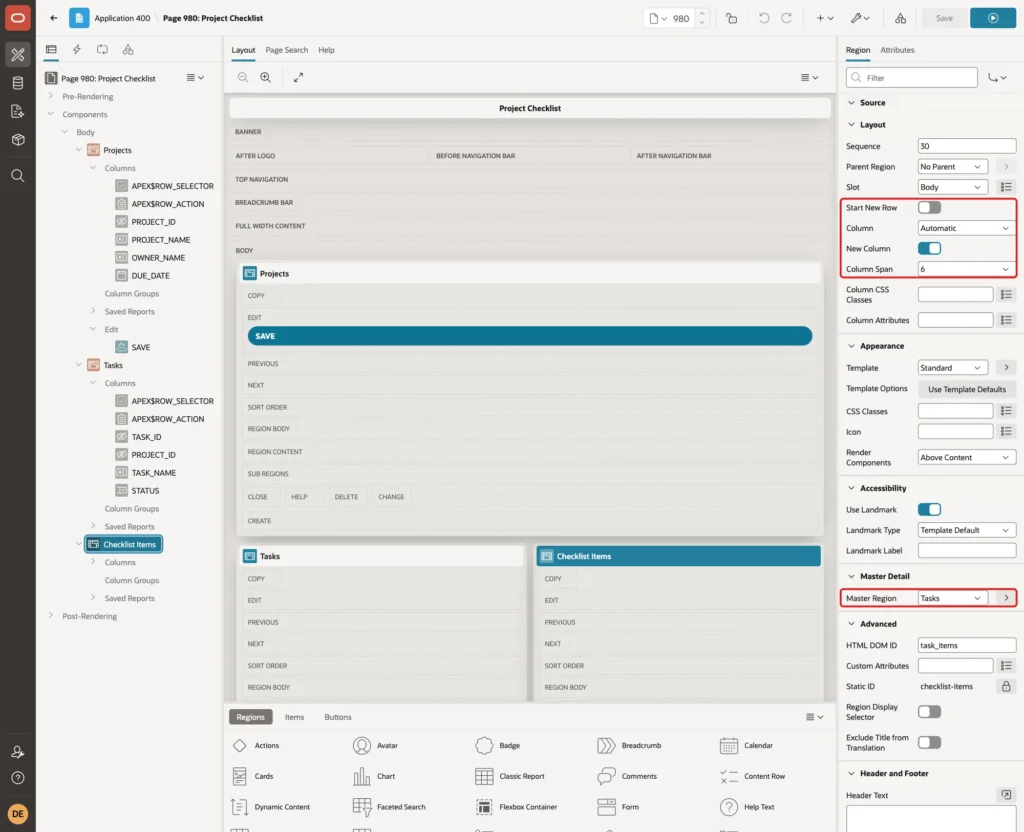Switch to Dynamic Actions lightning tab icon

[76, 50]
